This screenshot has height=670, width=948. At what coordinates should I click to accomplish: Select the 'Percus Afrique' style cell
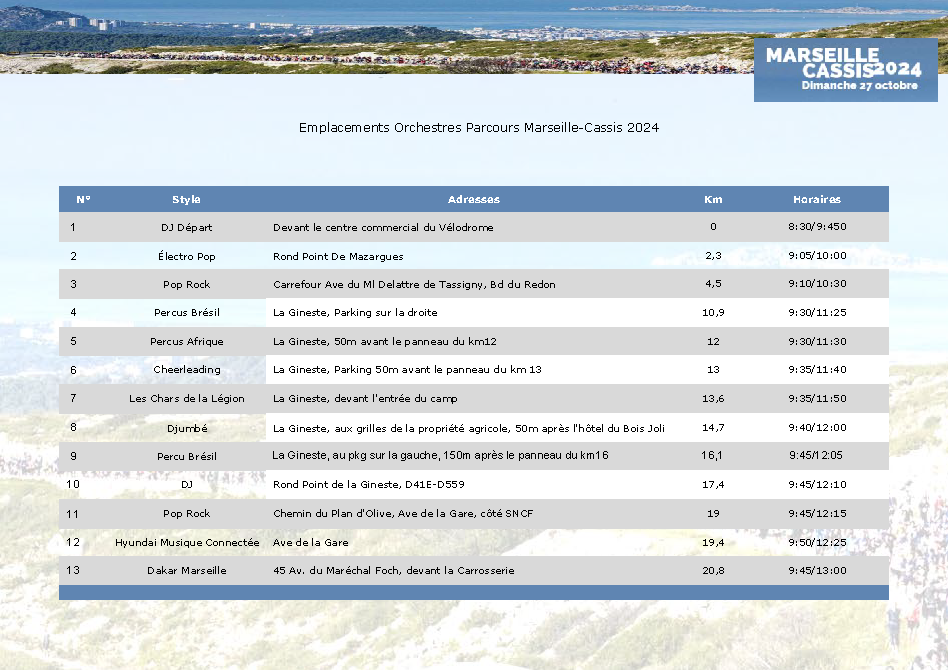[x=186, y=341]
